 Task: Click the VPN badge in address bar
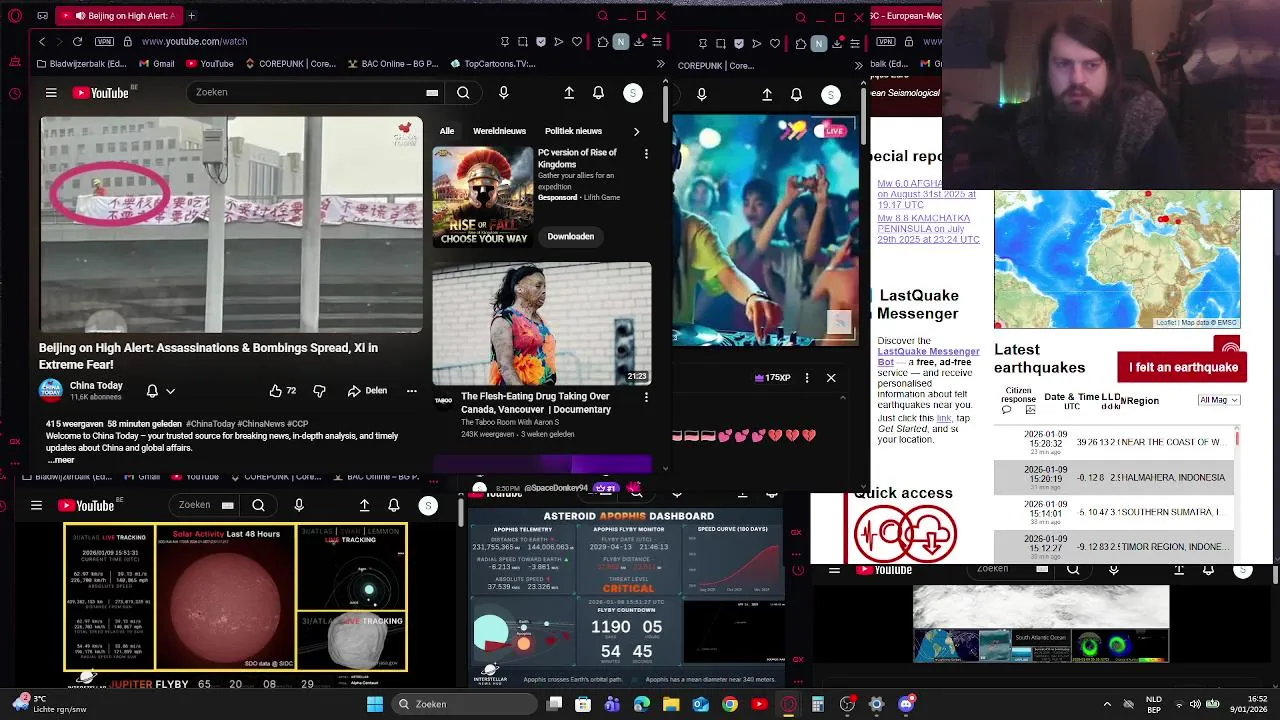pos(104,41)
